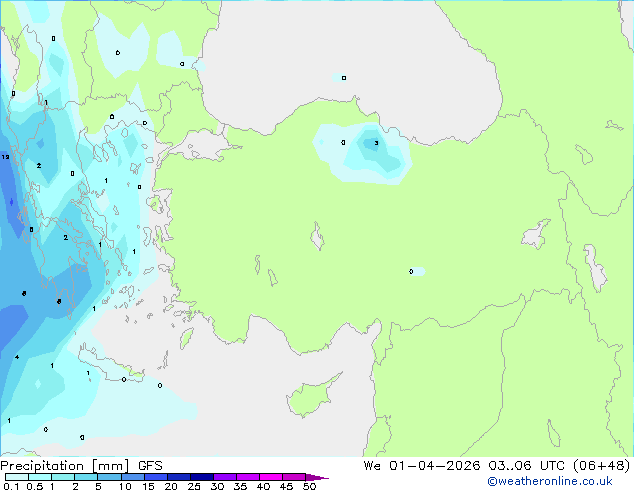Click the 45–50 mm legend swatch
Viewport: 634px width, 490px height.
pyautogui.click(x=294, y=477)
